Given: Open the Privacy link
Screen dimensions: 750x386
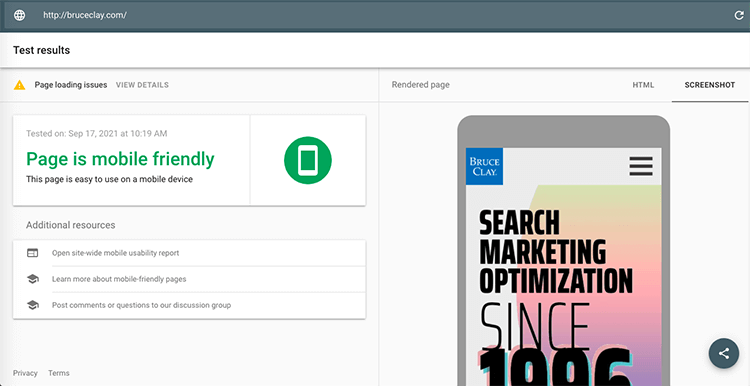Looking at the screenshot, I should tap(25, 373).
